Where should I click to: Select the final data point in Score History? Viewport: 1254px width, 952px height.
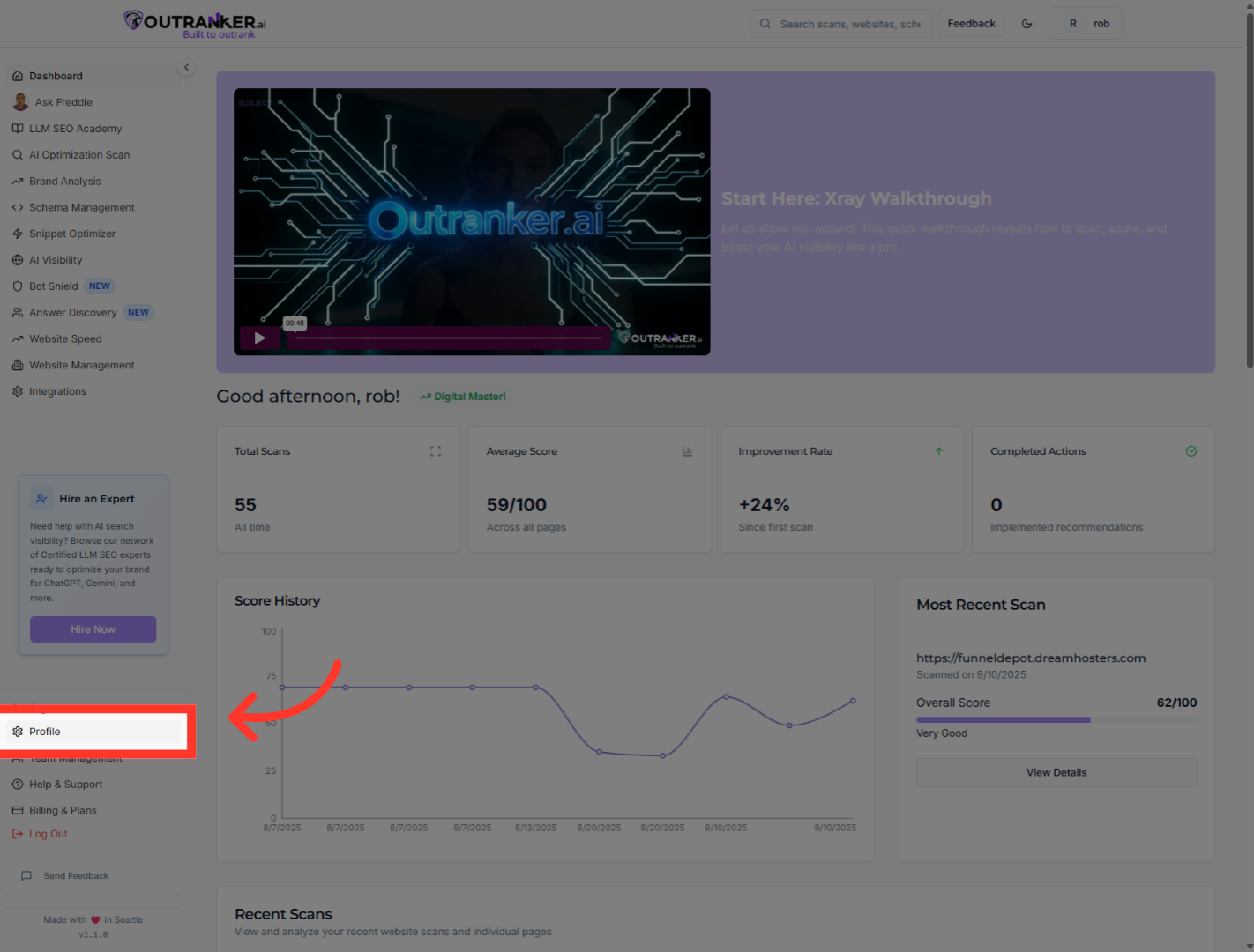pos(853,701)
